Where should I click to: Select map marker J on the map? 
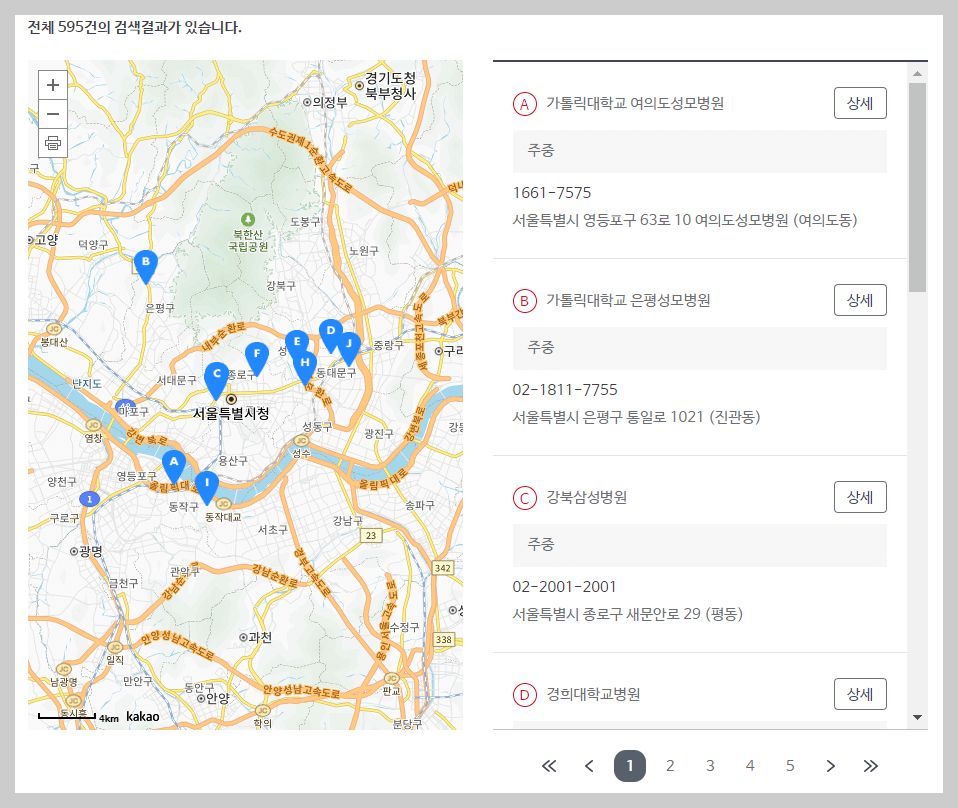(x=348, y=346)
